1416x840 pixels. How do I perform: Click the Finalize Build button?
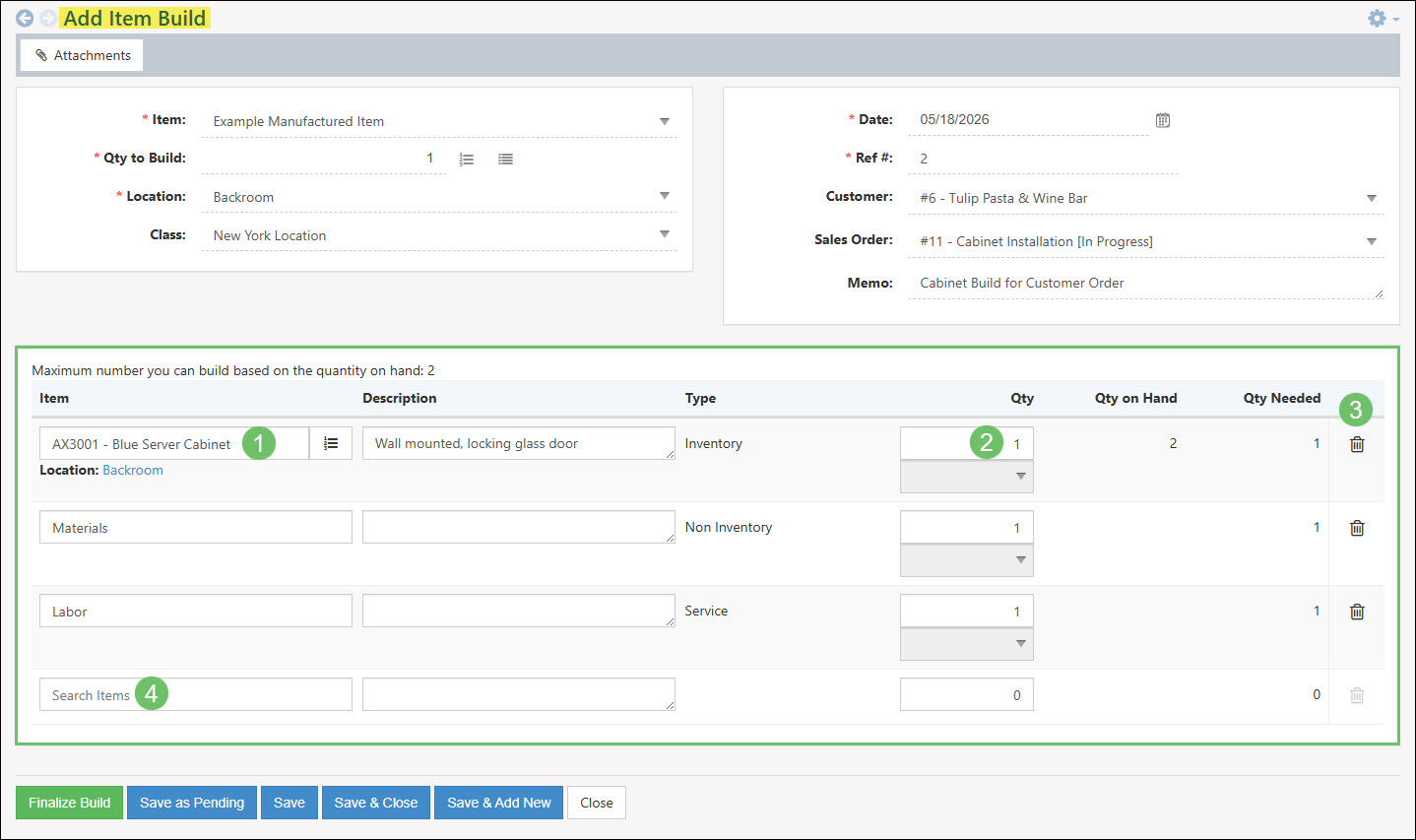tap(70, 803)
